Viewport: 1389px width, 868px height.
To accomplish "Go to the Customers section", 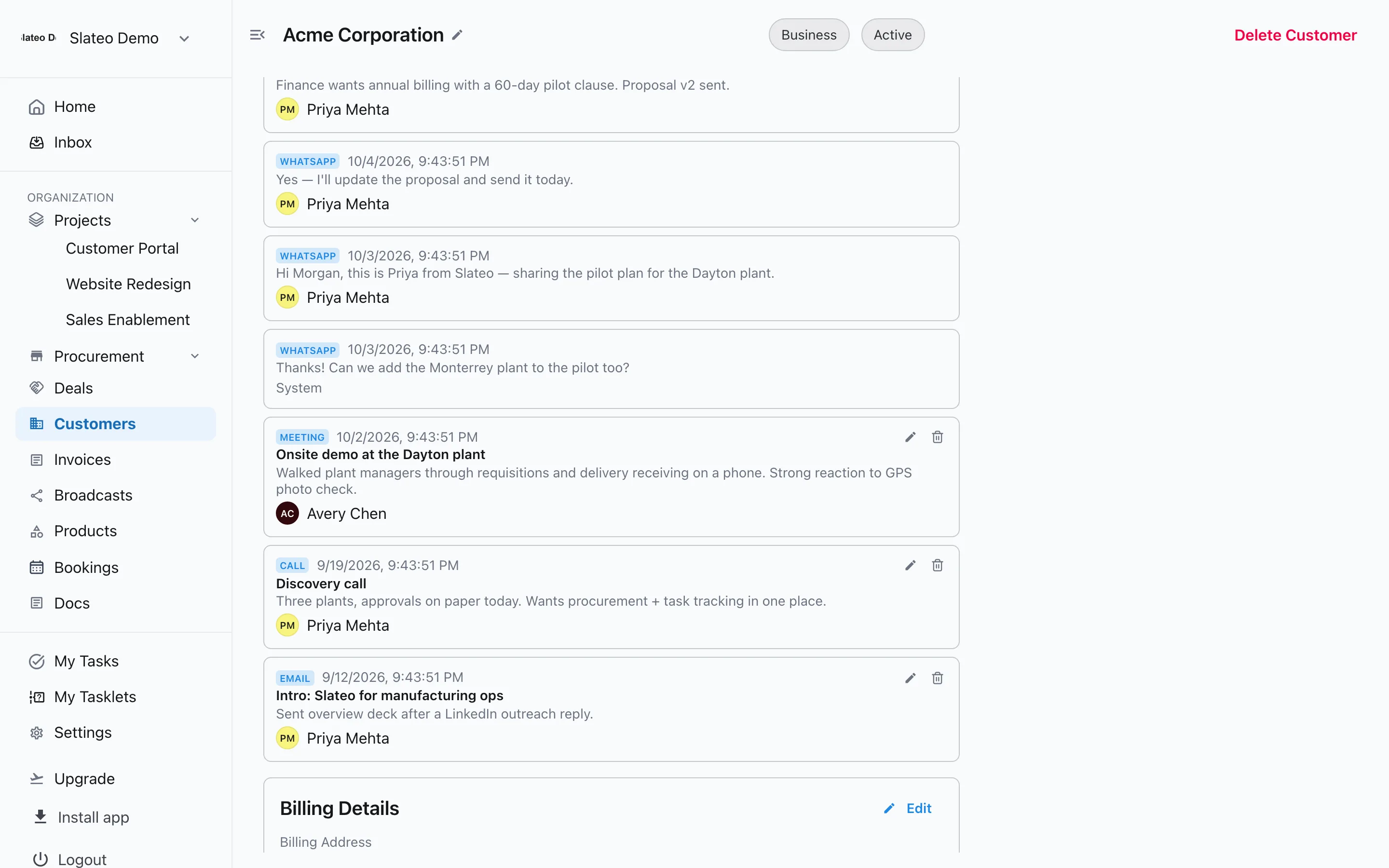I will 115,424.
